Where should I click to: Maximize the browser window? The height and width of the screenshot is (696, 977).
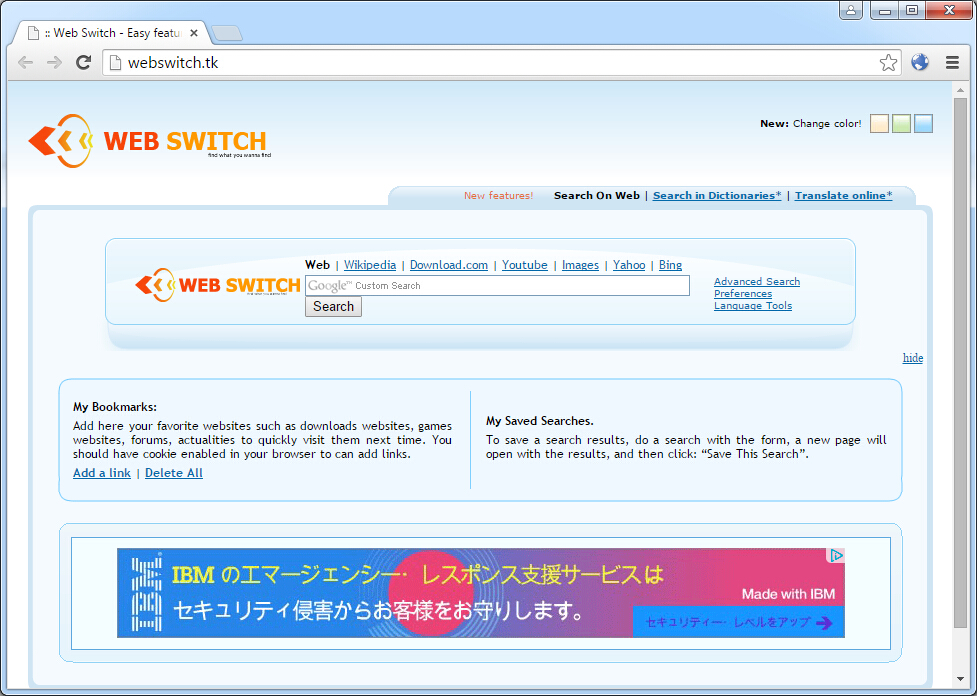point(912,10)
